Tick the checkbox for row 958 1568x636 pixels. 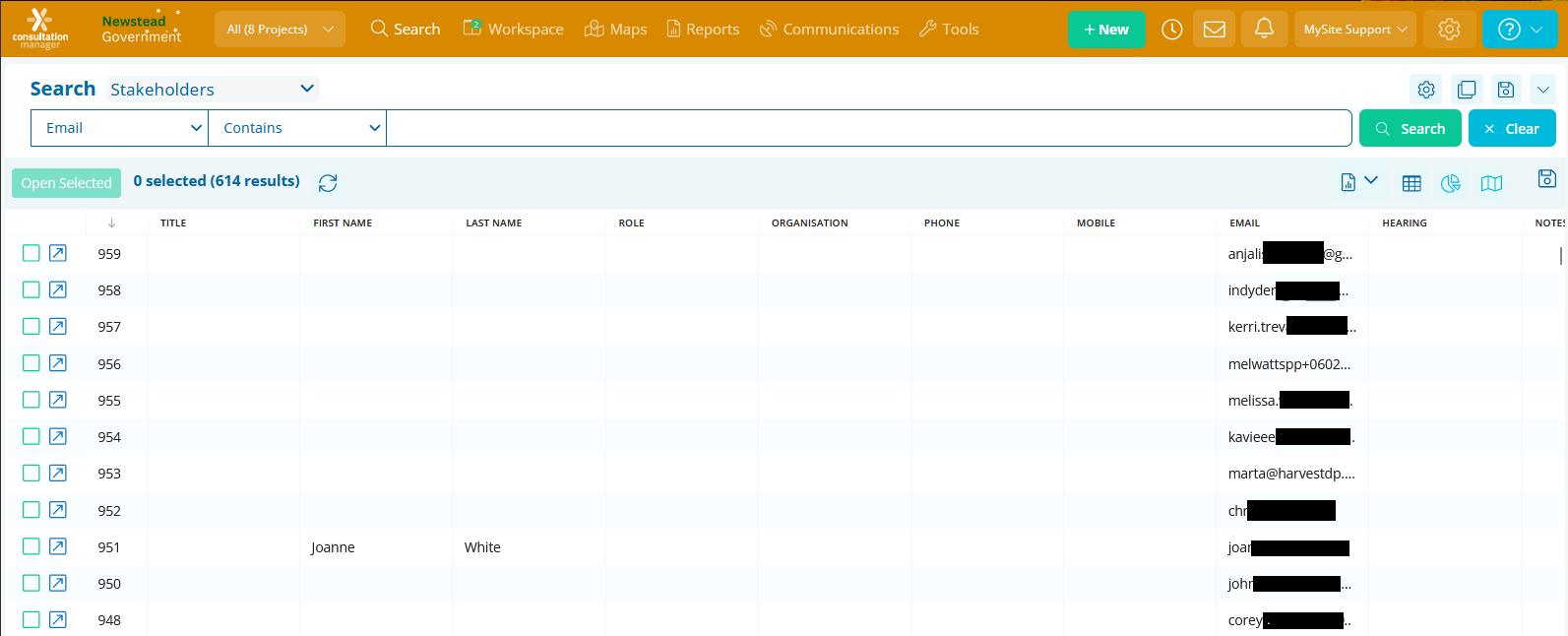coord(31,289)
